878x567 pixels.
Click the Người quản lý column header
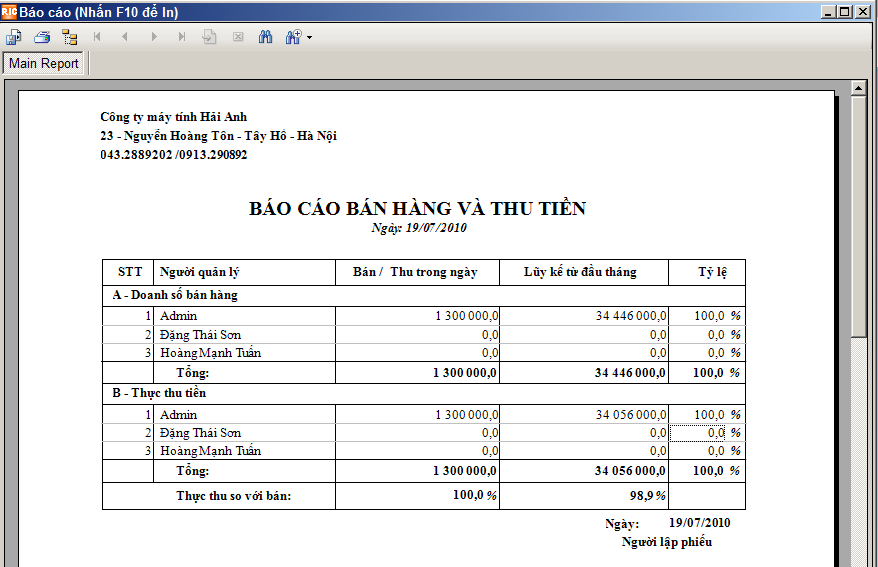(x=199, y=272)
